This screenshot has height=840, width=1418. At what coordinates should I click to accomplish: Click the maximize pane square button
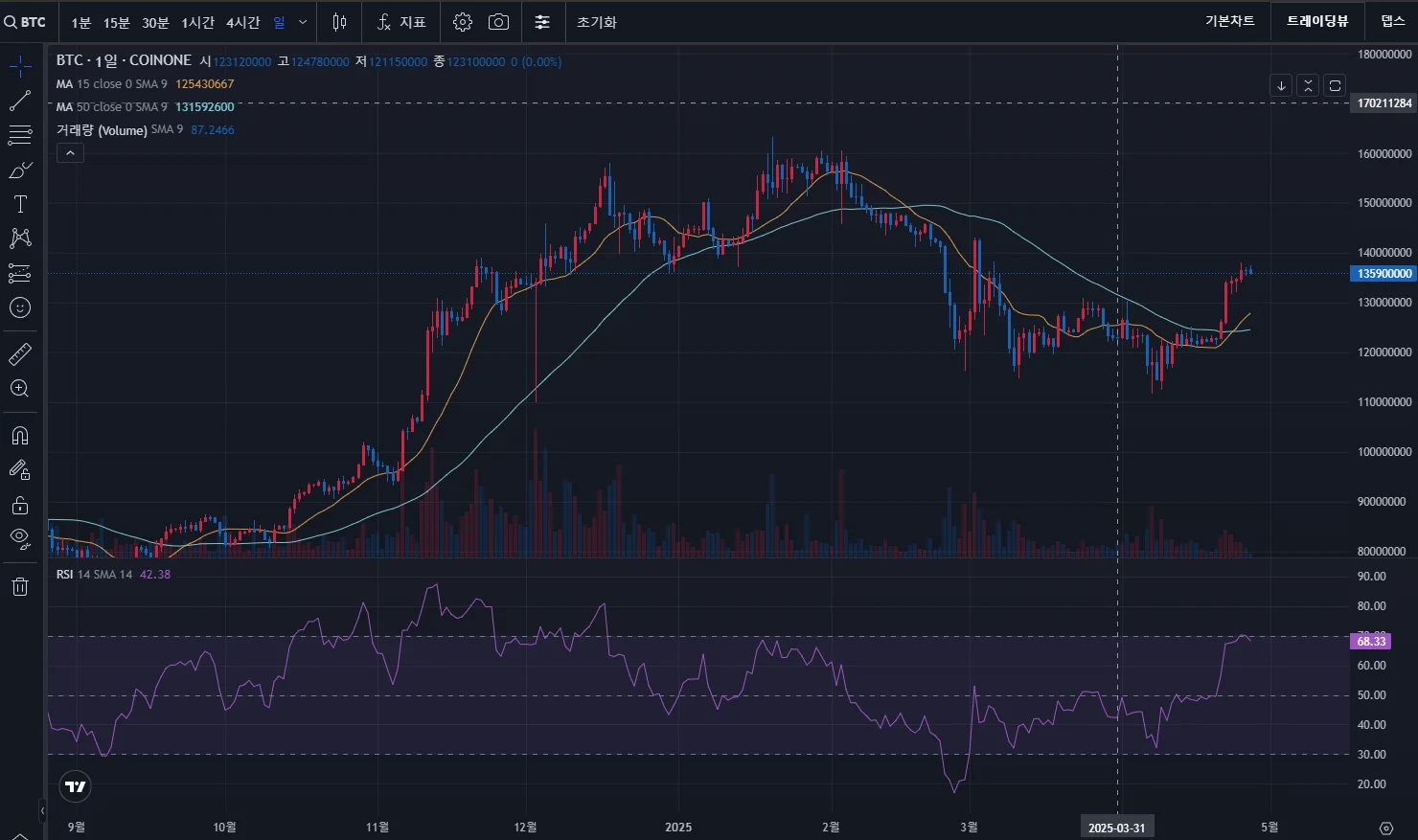point(1335,85)
